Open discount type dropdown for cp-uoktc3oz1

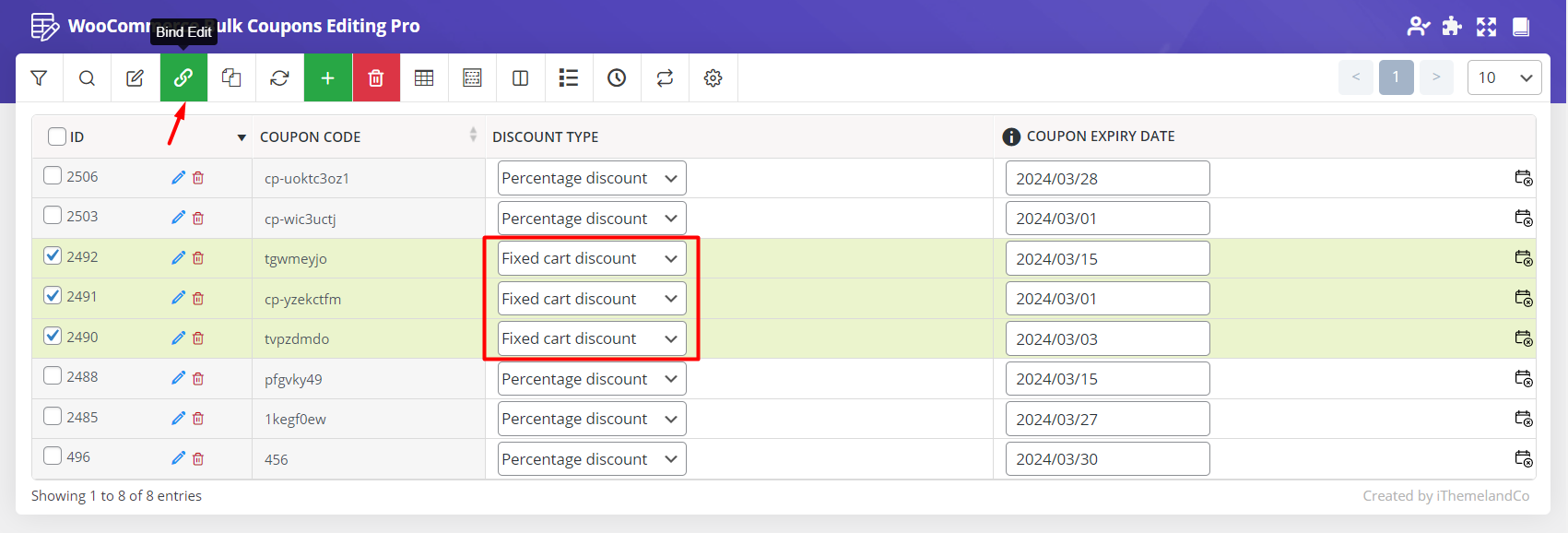coord(591,178)
